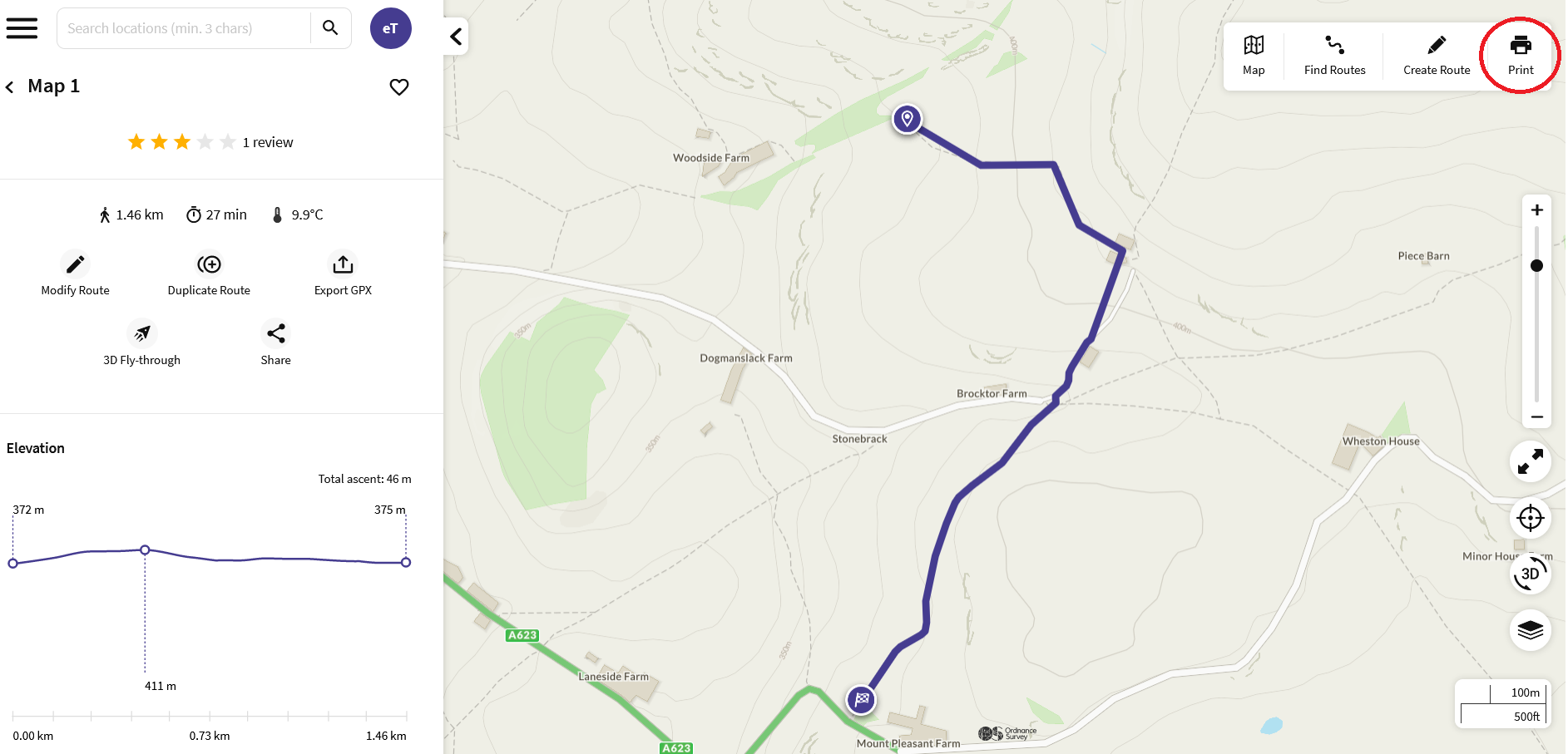Expand the map to fullscreen

1530,461
